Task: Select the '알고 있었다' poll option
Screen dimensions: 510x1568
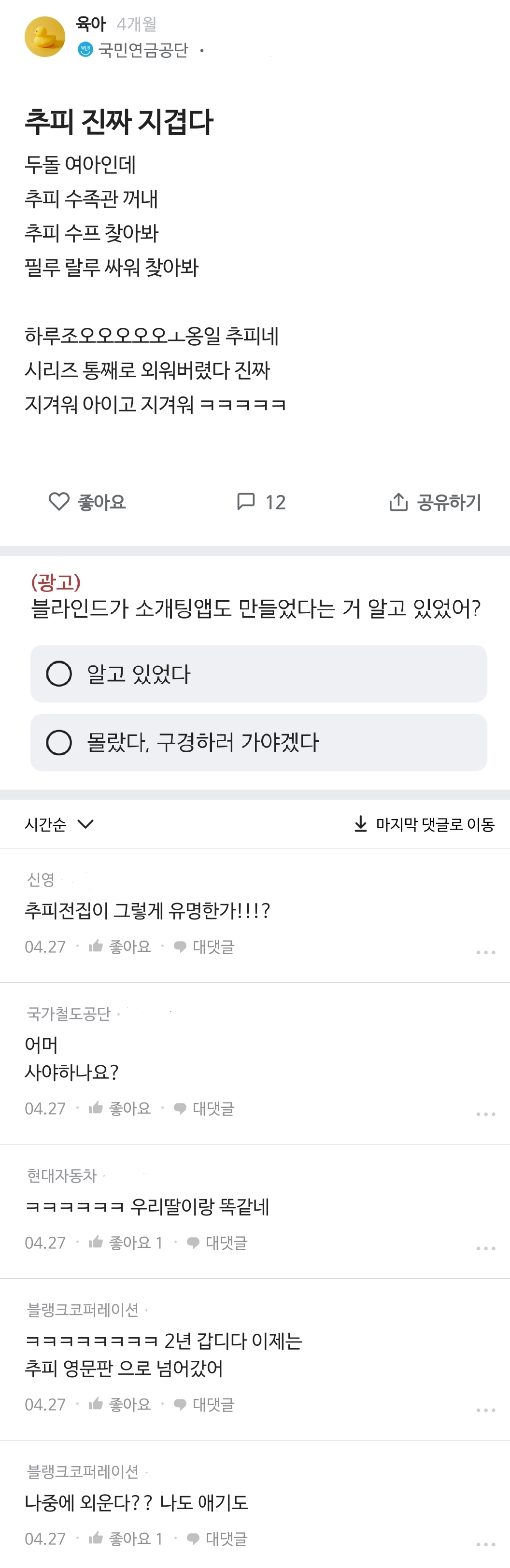Action: (259, 674)
